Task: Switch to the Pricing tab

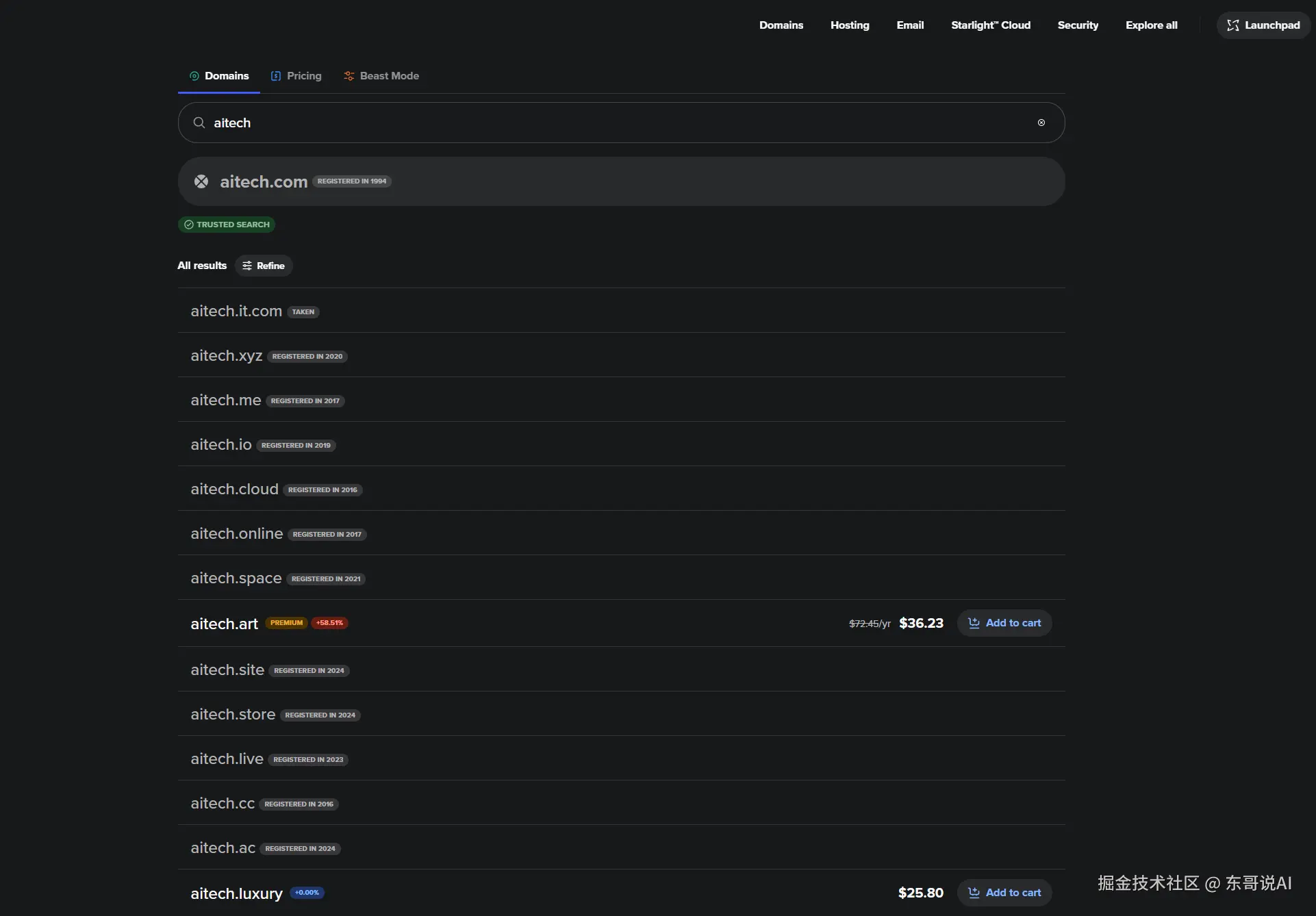Action: (296, 76)
